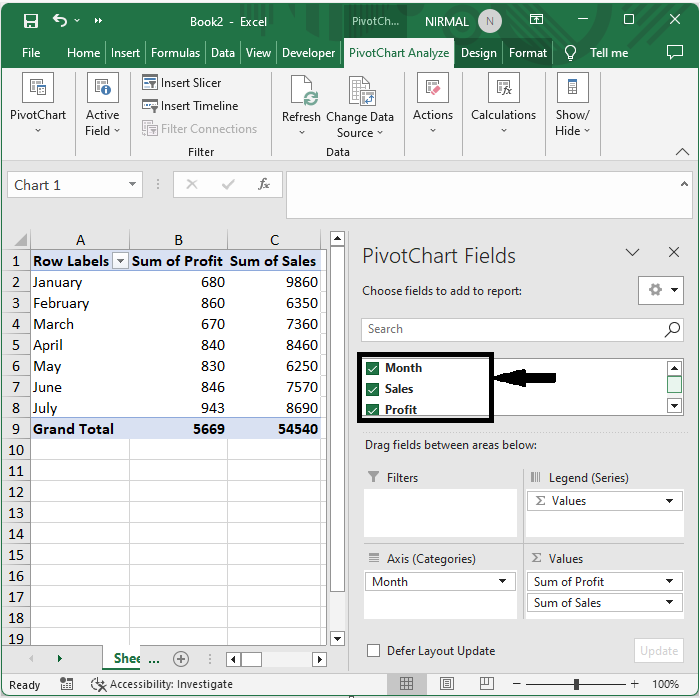Open the Format tab
Viewport: 700px width, 698px height.
click(528, 53)
